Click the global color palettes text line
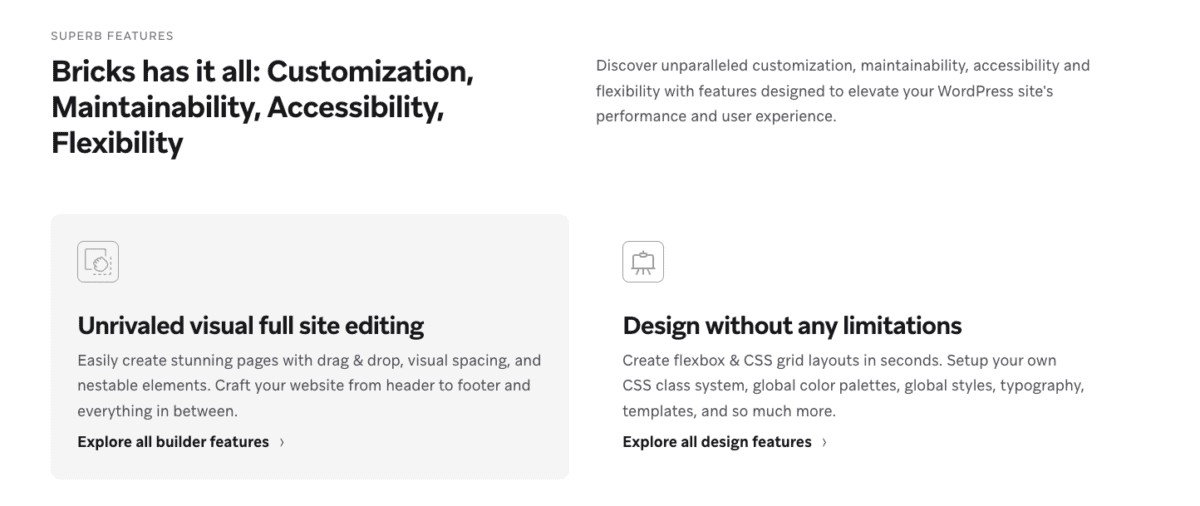1200x506 pixels. 853,385
